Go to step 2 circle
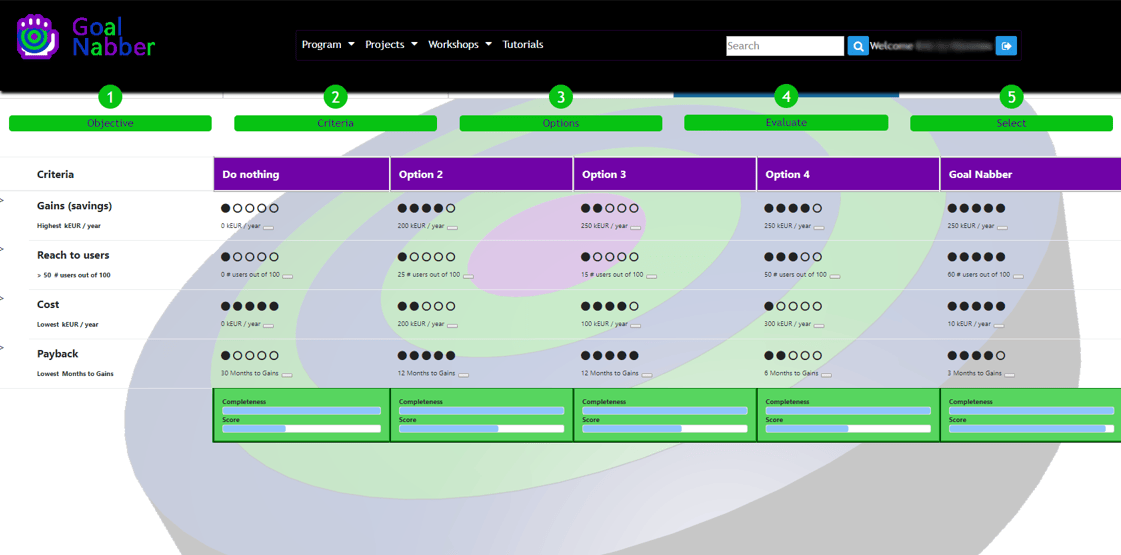This screenshot has width=1121, height=555. [x=335, y=97]
